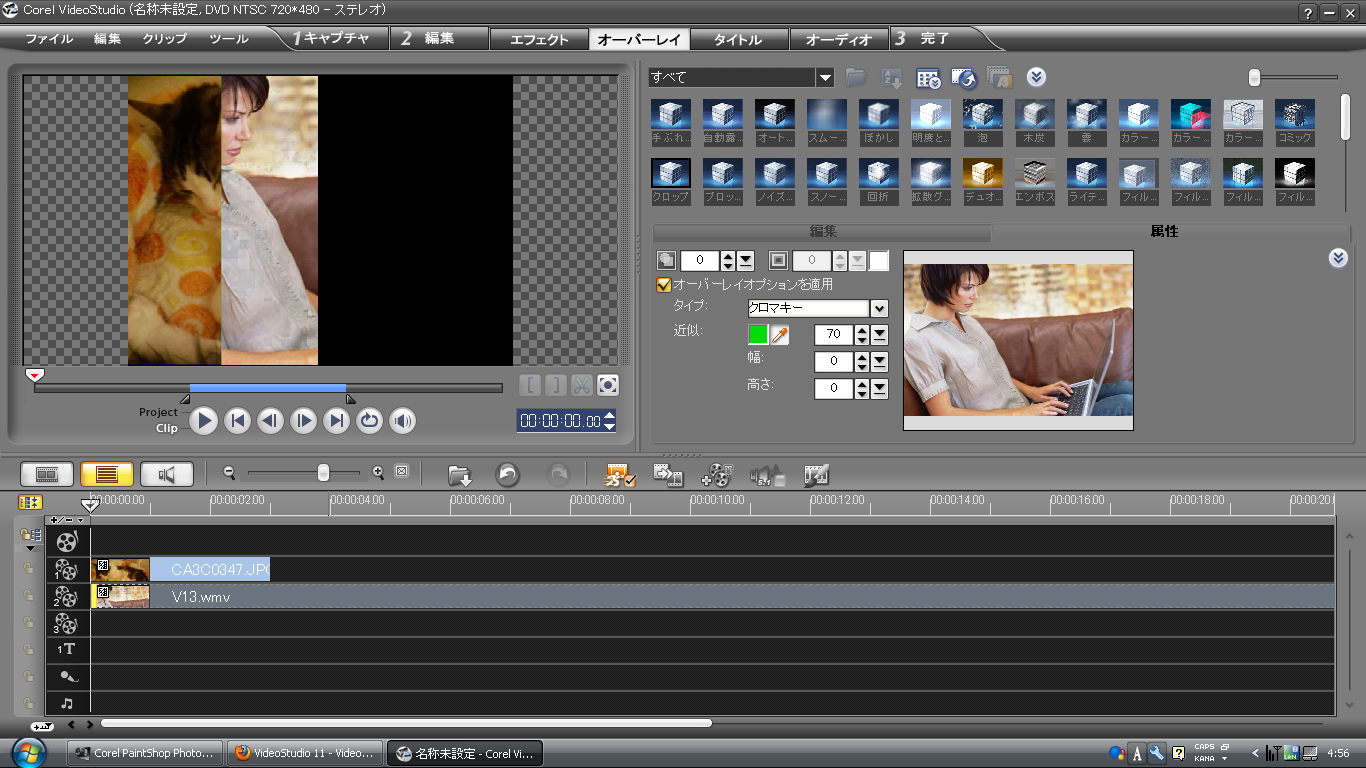Open the 幅 width value slider dropdown
This screenshot has height=768, width=1366.
880,361
